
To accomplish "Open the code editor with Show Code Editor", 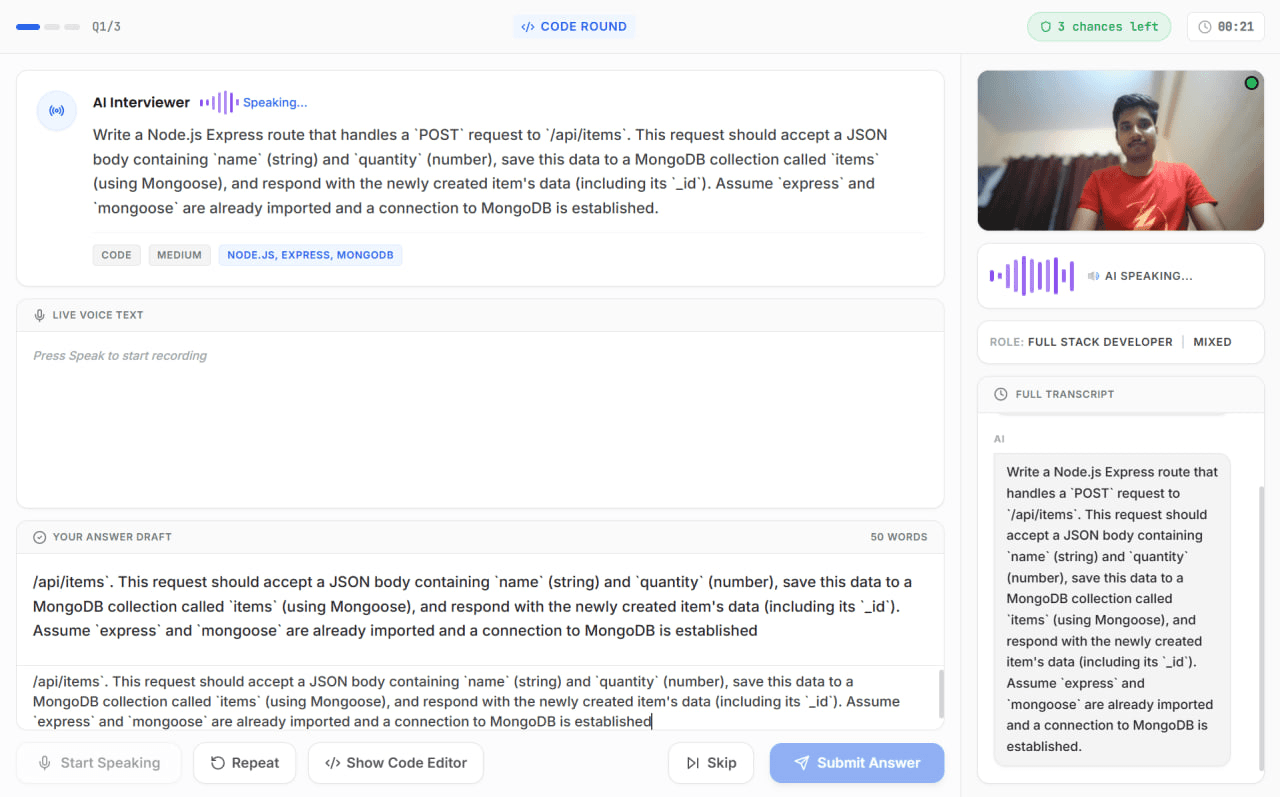I will pos(396,763).
